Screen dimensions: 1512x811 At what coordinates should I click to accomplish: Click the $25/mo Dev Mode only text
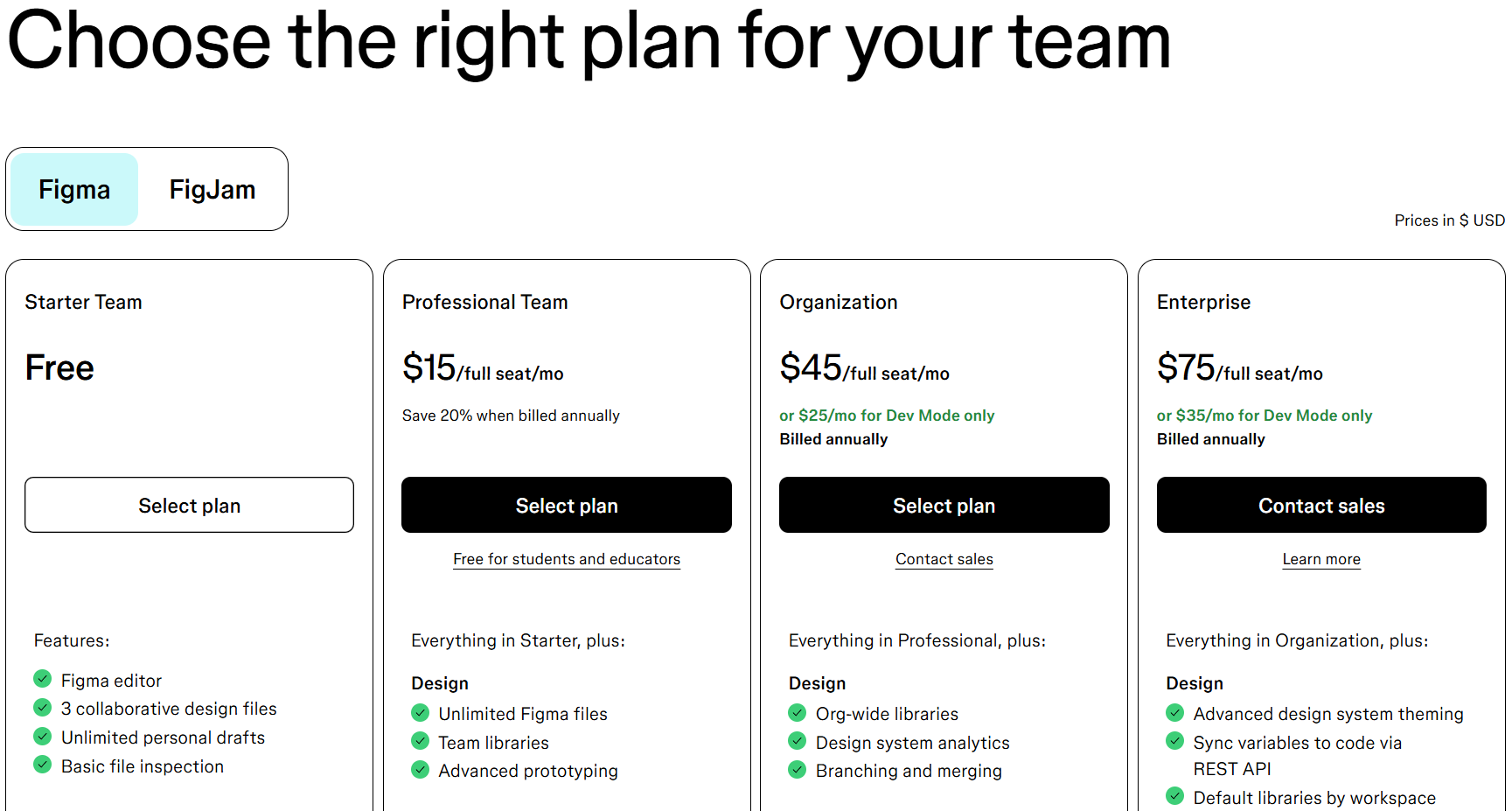tap(887, 416)
